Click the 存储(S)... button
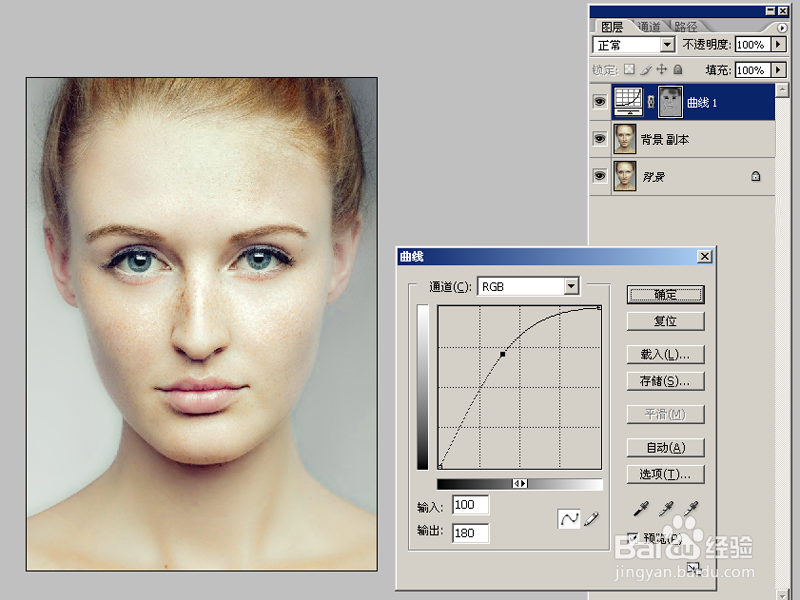This screenshot has width=800, height=600. tap(665, 381)
